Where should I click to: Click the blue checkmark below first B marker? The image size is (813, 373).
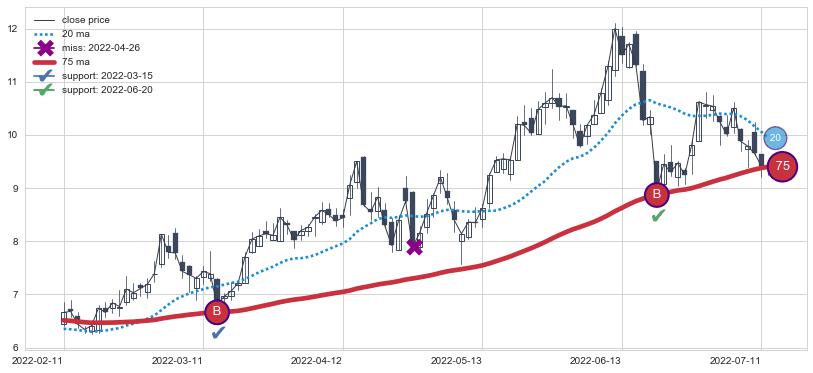(x=218, y=333)
